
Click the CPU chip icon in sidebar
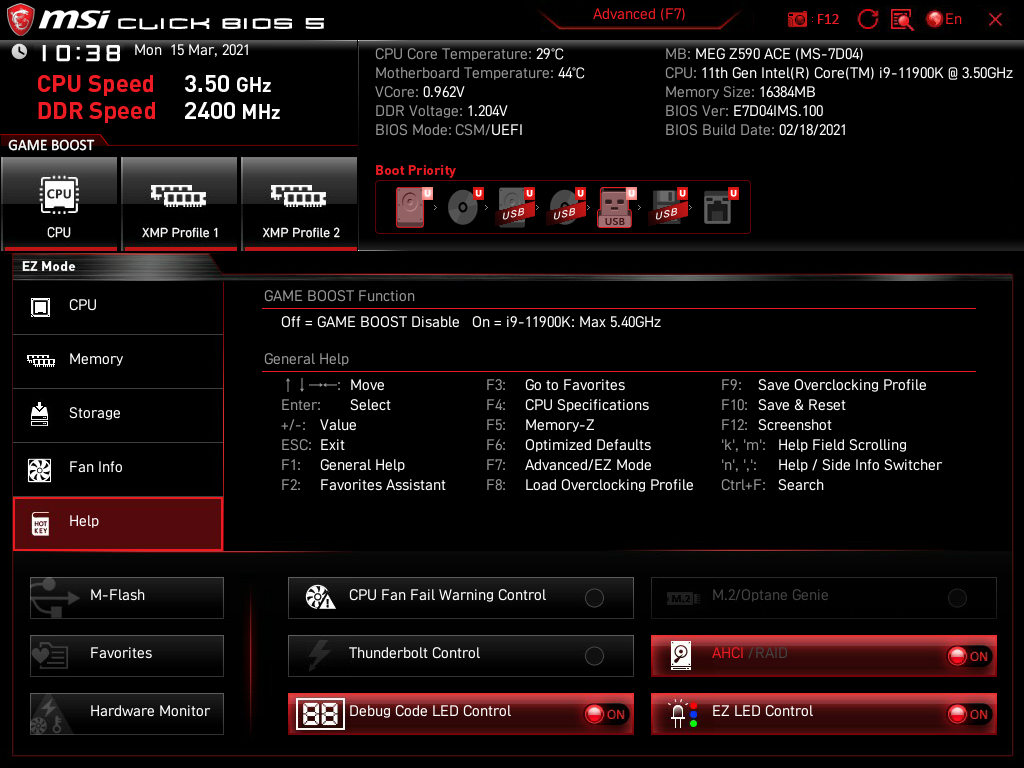tap(40, 306)
